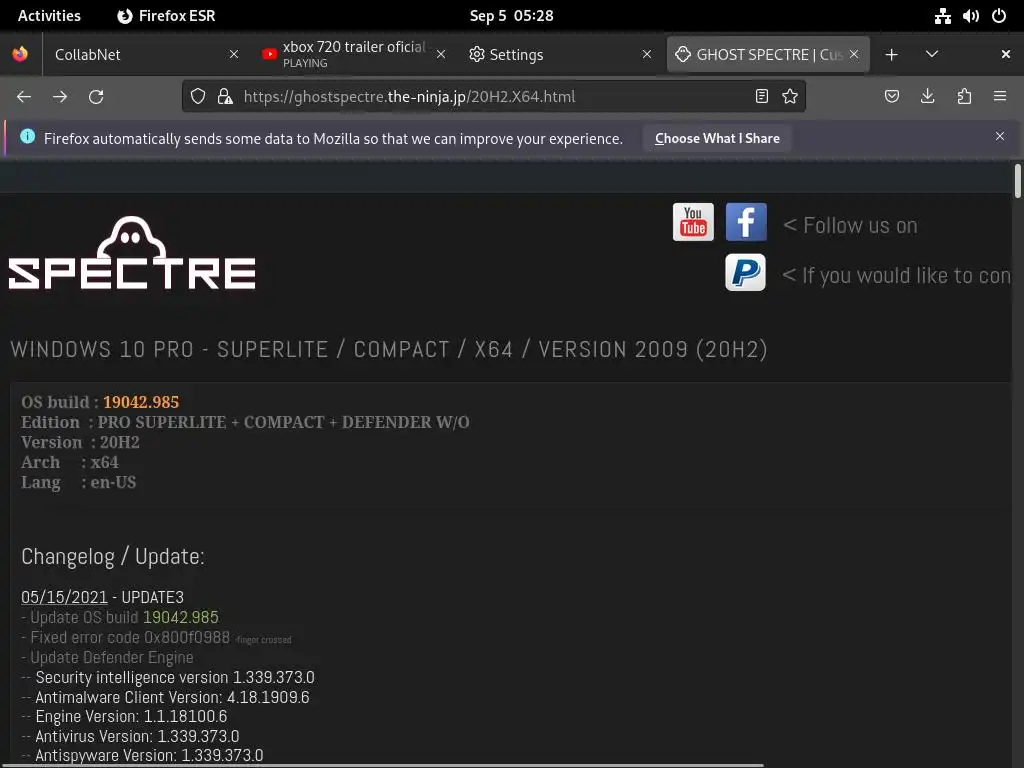This screenshot has height=768, width=1024.
Task: Switch to the xbox 720 trailer tab
Action: click(x=353, y=54)
